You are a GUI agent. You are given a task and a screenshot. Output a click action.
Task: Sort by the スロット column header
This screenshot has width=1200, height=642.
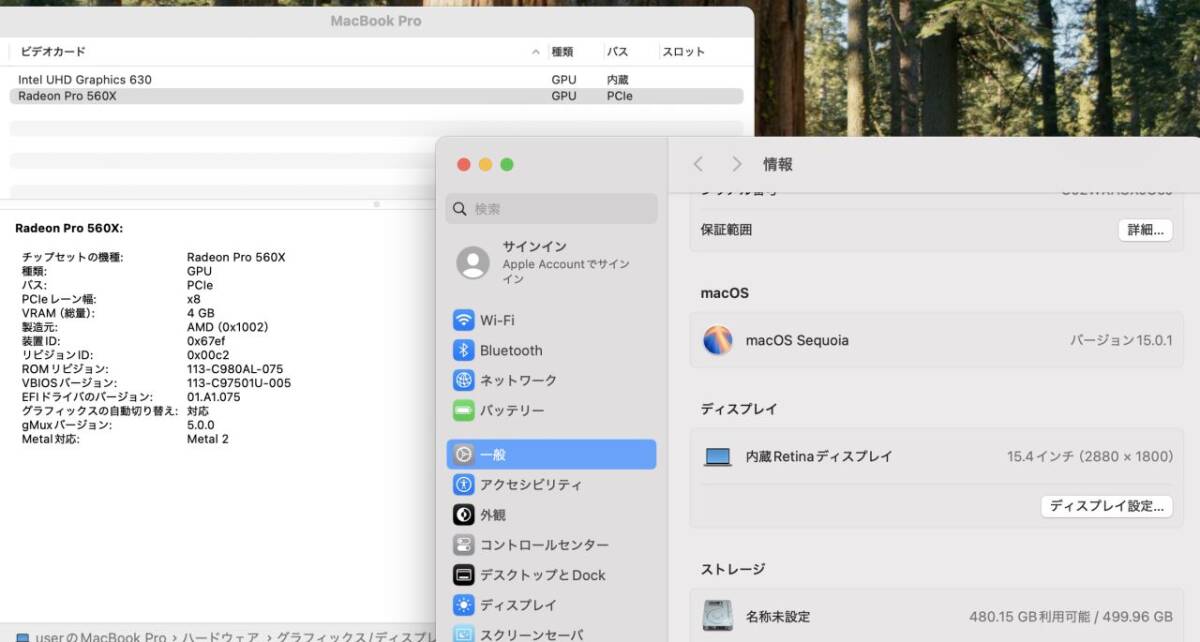coord(683,52)
